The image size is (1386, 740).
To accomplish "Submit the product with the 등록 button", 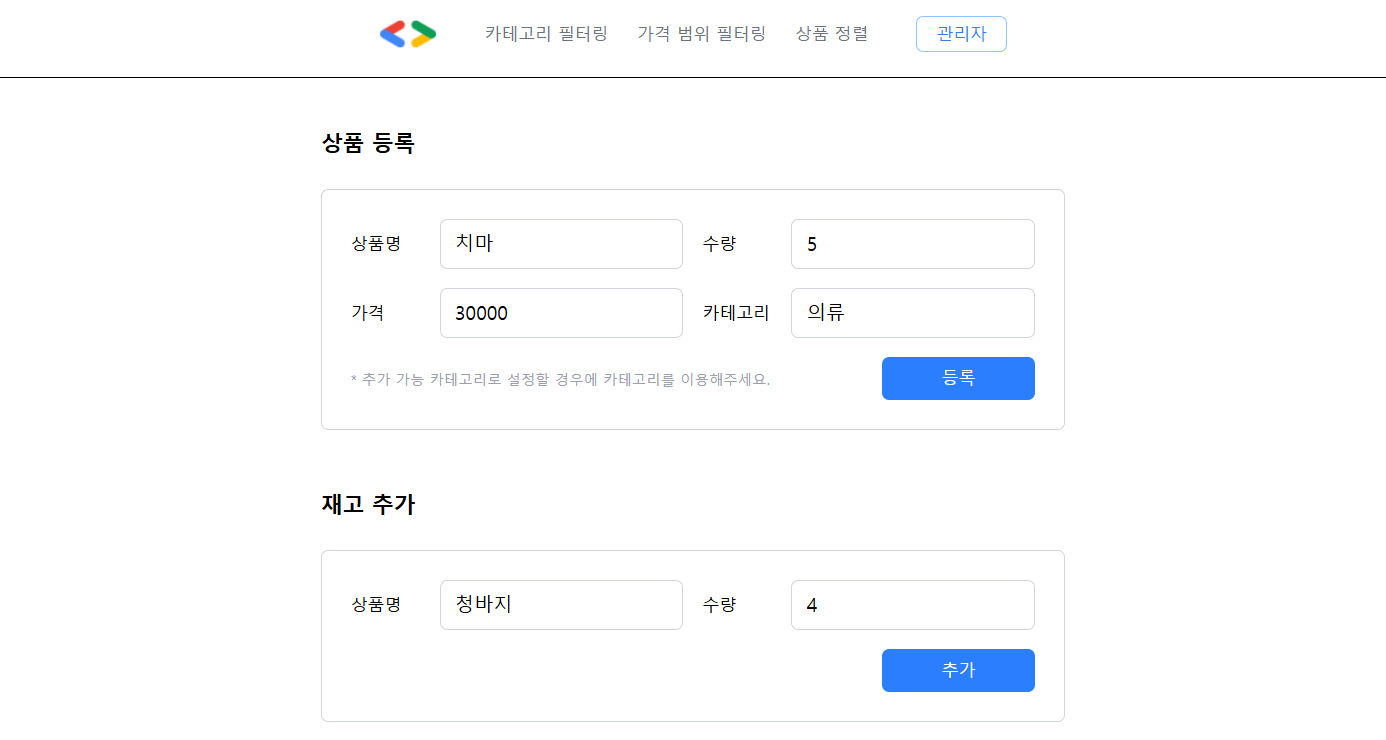I will point(958,378).
